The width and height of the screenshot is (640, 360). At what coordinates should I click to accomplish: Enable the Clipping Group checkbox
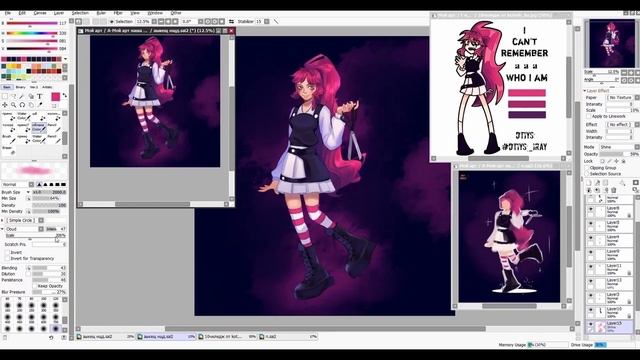pos(587,168)
